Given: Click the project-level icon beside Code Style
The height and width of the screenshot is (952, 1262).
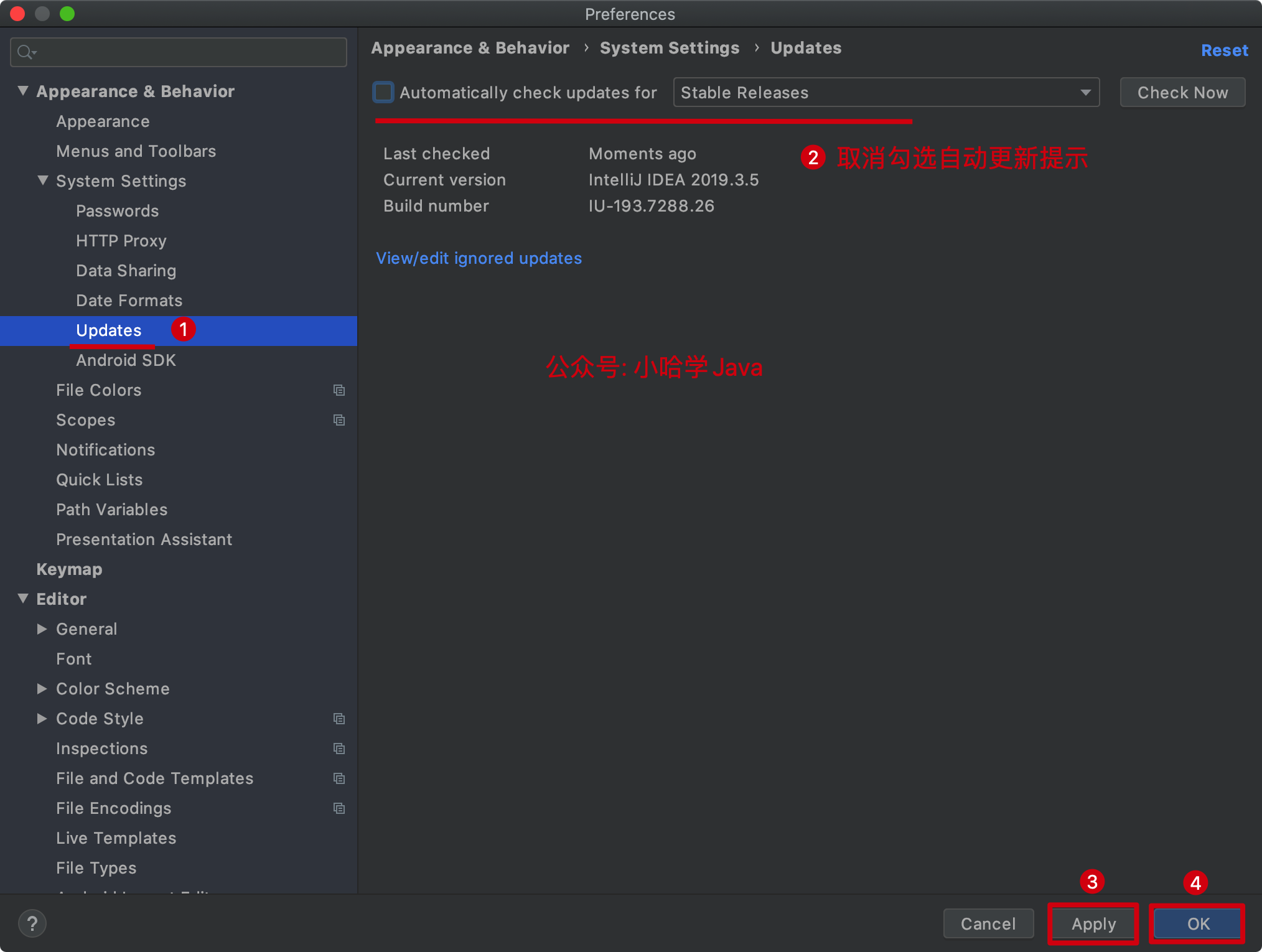Looking at the screenshot, I should 339,719.
